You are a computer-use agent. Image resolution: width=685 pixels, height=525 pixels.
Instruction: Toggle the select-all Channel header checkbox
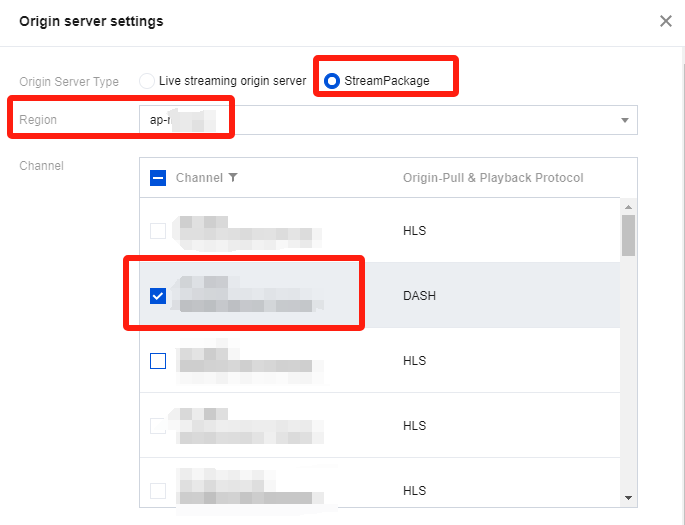click(x=158, y=178)
